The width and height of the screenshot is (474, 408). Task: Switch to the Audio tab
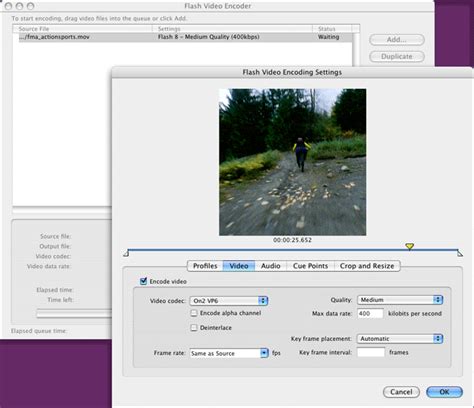click(x=270, y=266)
